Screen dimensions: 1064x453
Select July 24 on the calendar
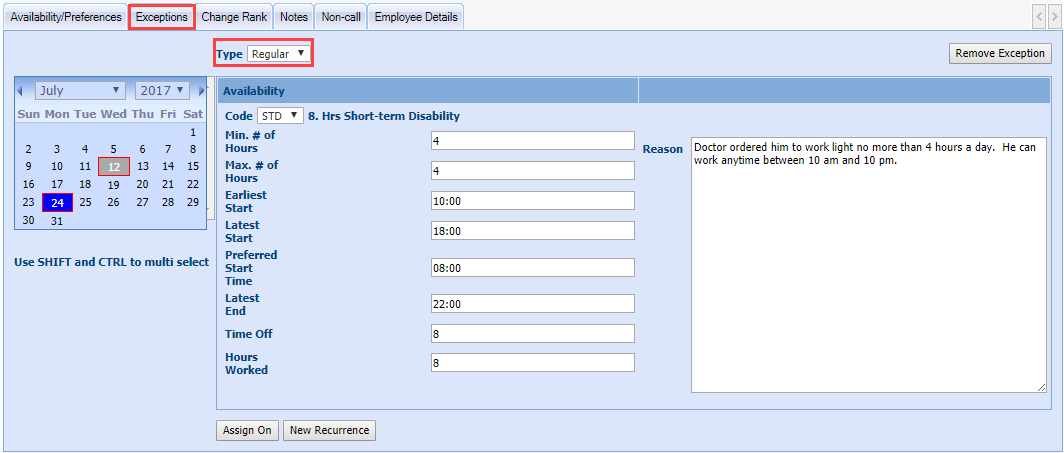(x=58, y=203)
